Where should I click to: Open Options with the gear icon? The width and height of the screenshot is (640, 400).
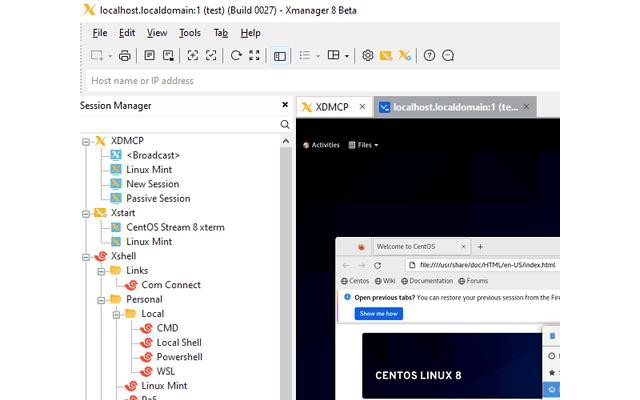pyautogui.click(x=367, y=55)
